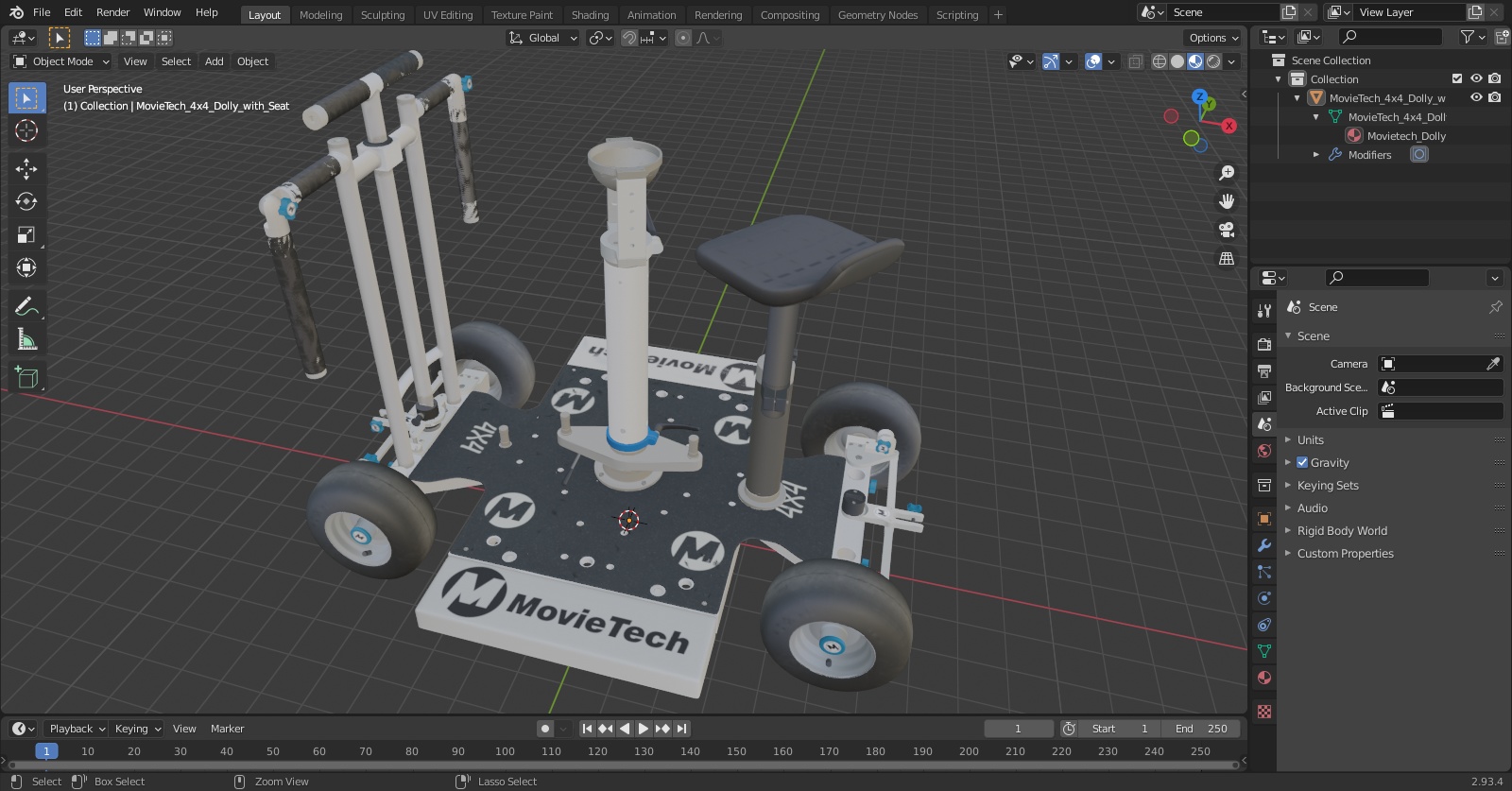Select Material Preview viewport shading
The height and width of the screenshot is (791, 1512).
click(x=1195, y=61)
